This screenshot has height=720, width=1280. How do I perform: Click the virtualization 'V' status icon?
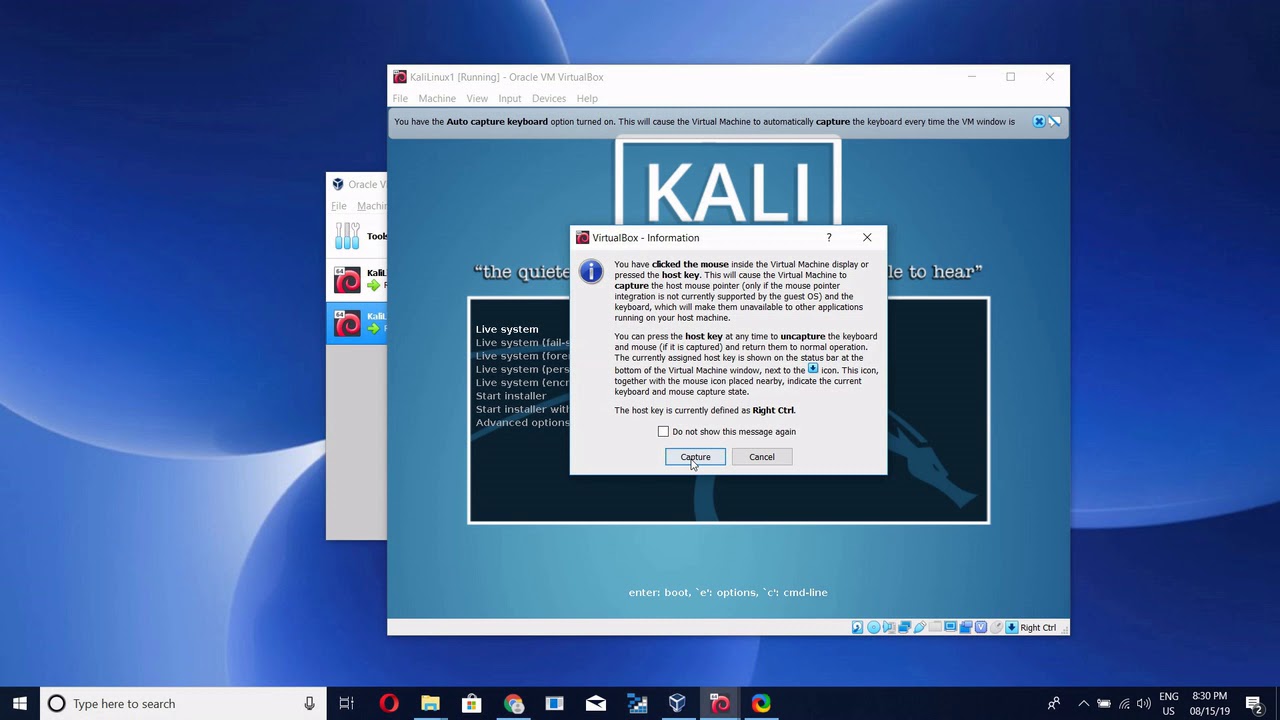pyautogui.click(x=981, y=627)
